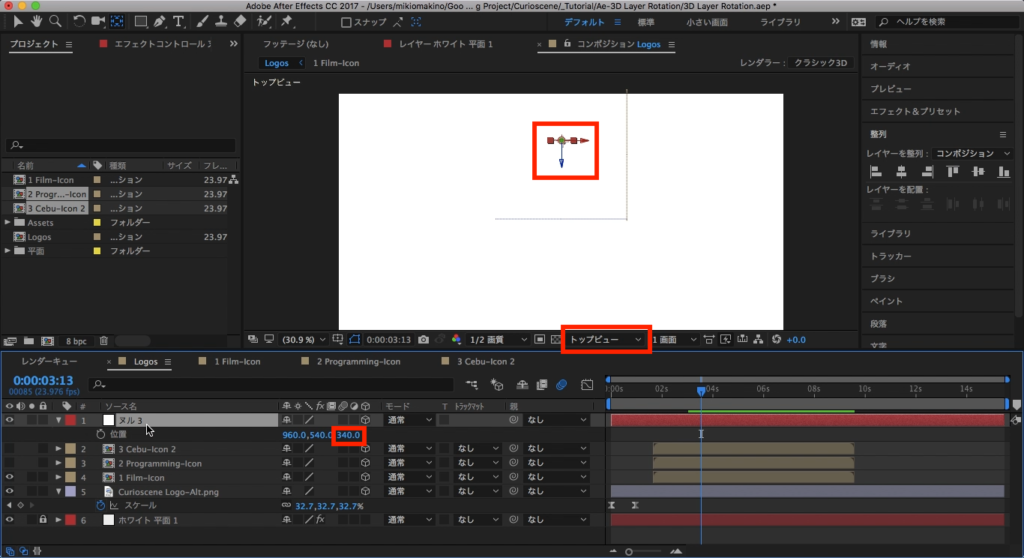Pick the Type (T) tool
Screen dimensions: 1024x558
[x=180, y=21]
